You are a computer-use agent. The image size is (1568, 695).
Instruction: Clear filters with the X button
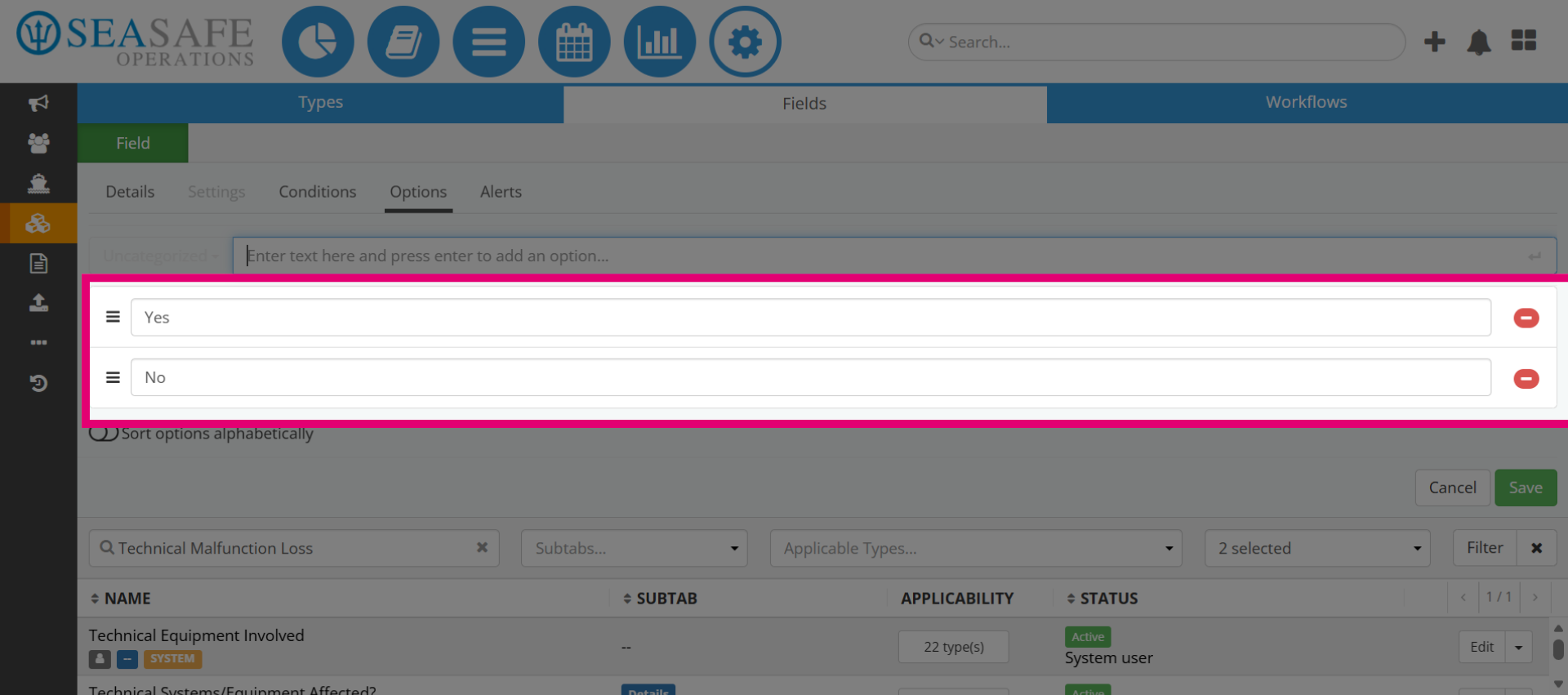[x=1536, y=548]
